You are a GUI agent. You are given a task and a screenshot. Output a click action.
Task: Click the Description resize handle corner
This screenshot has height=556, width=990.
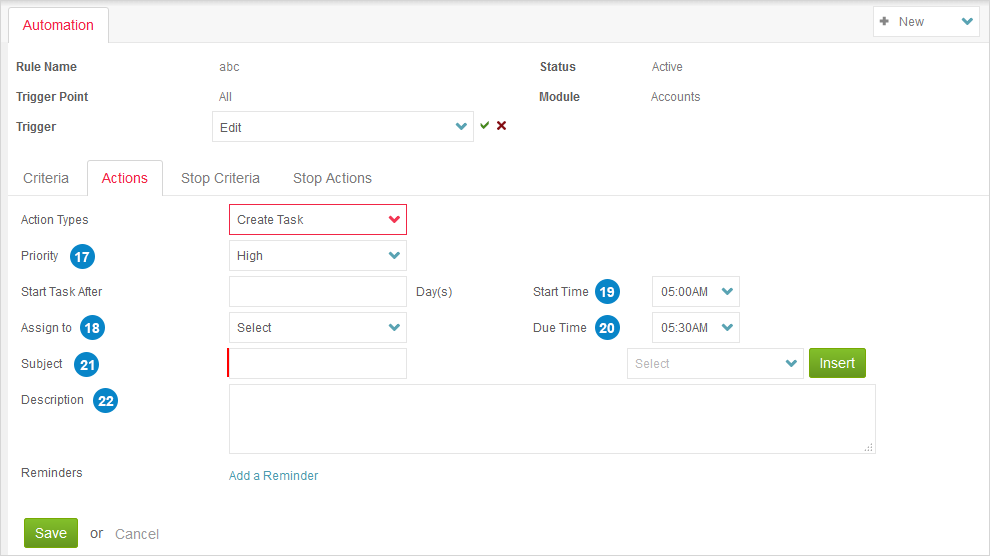869,447
